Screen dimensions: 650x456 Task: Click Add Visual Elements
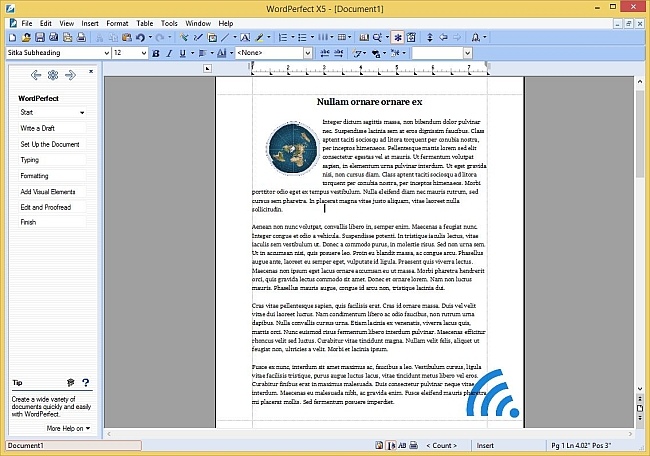coord(52,192)
